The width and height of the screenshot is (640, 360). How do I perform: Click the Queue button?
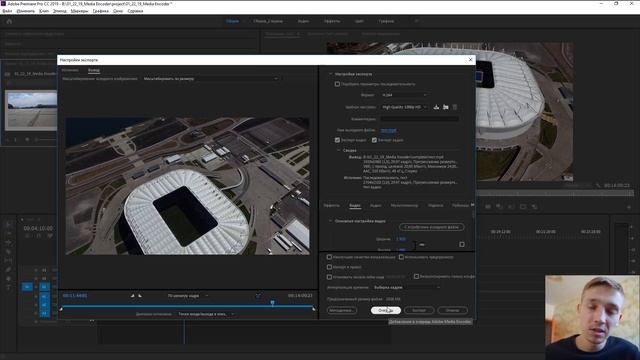click(386, 310)
